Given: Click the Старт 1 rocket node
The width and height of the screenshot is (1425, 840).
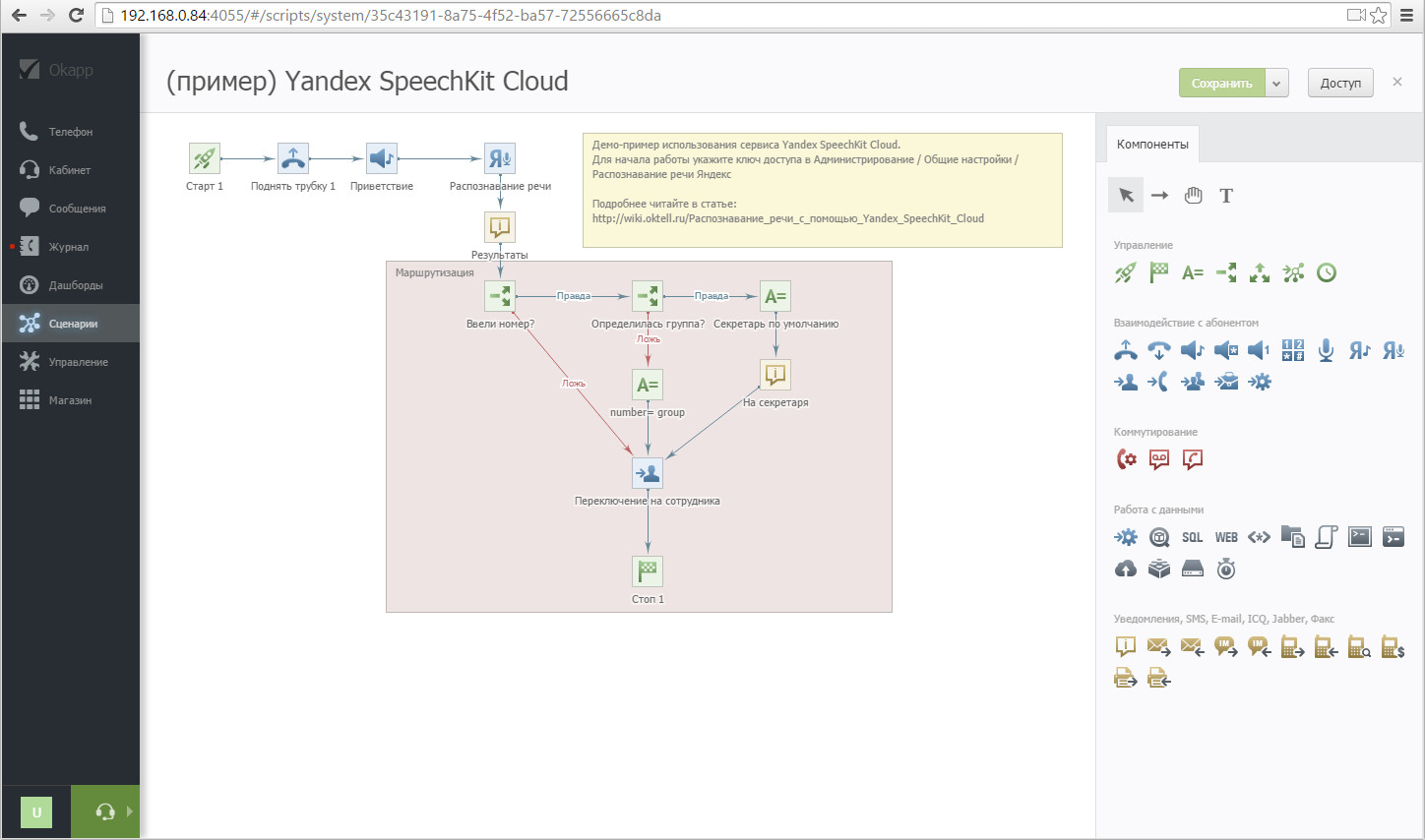Looking at the screenshot, I should point(205,158).
